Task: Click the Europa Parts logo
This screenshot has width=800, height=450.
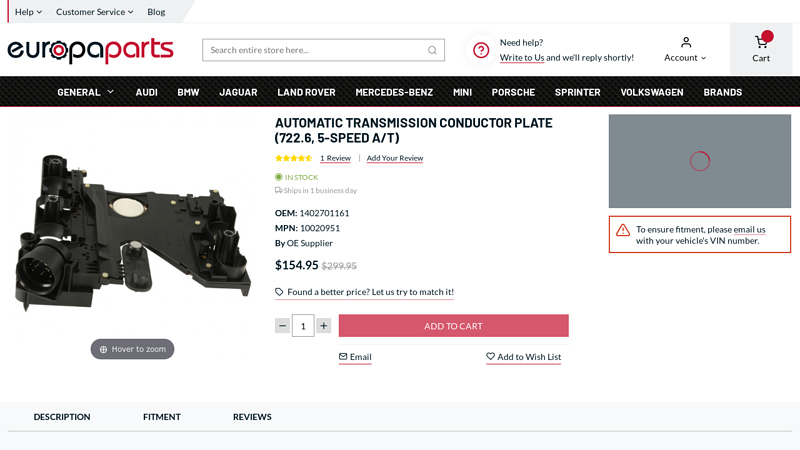Action: point(90,50)
